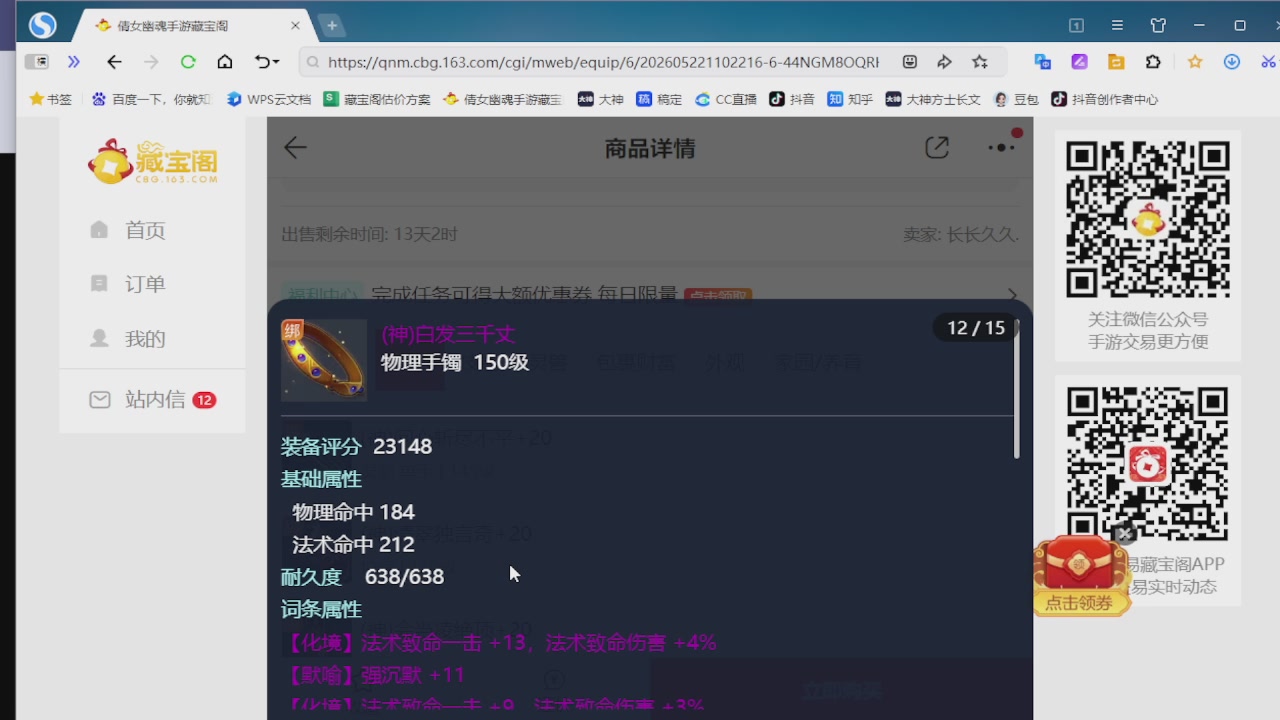Open the translate extension icon
This screenshot has width=1280, height=720.
[x=1043, y=62]
